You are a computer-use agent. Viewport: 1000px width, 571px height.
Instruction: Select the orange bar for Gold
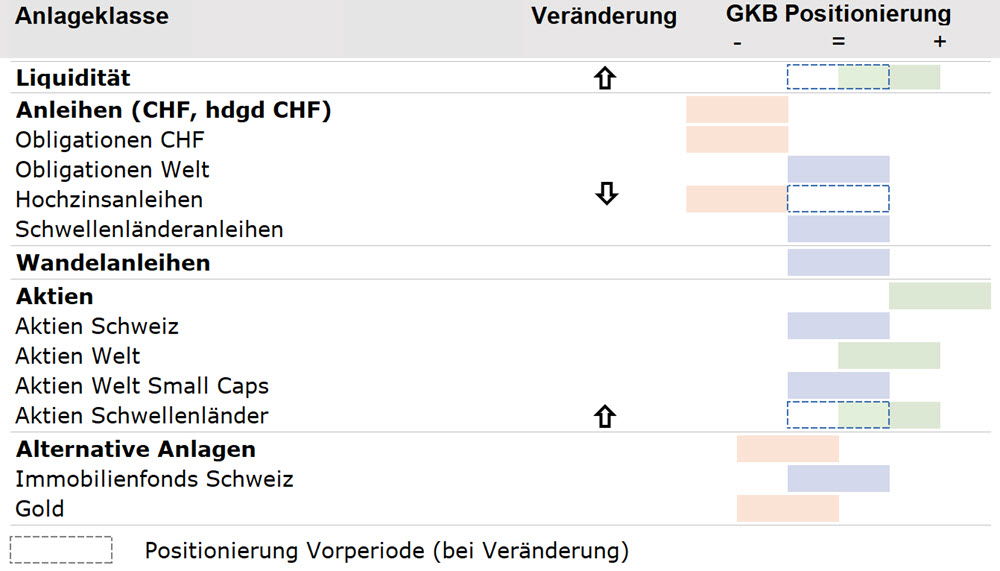[788, 508]
